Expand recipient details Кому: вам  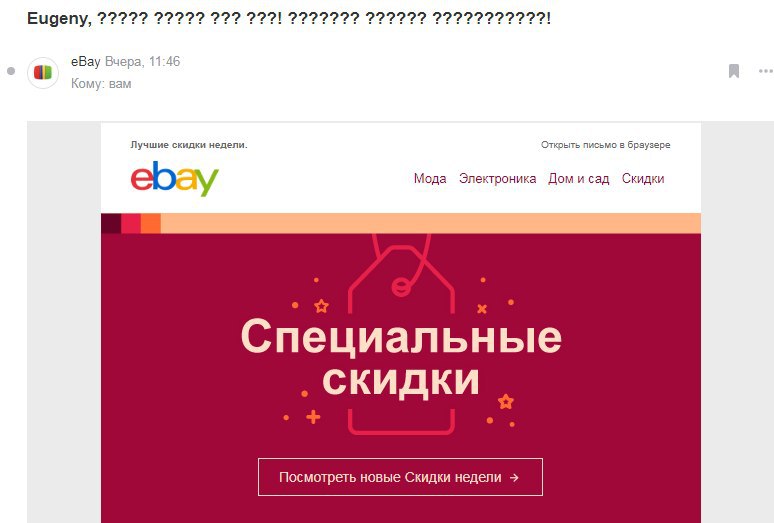click(101, 83)
